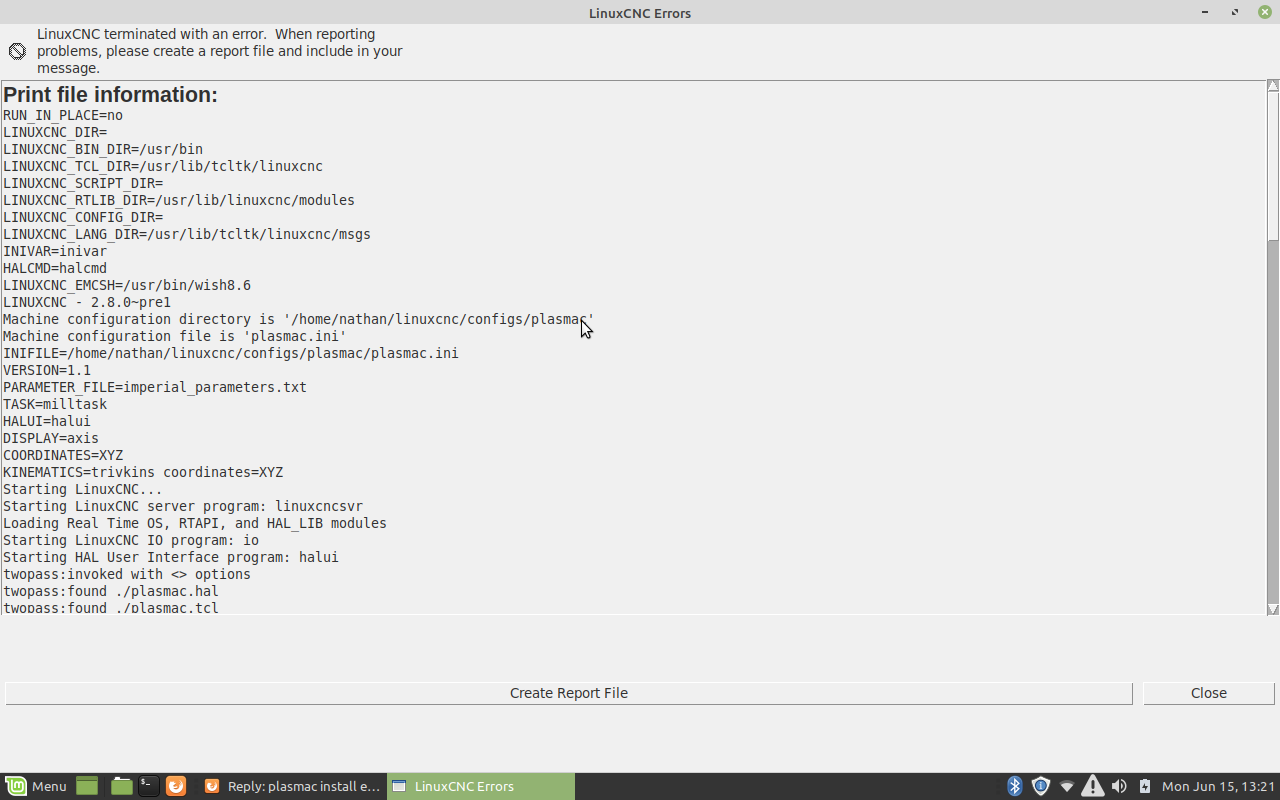The height and width of the screenshot is (800, 1280).
Task: Click the line 'DISPLAY=axis'
Action: 51,438
